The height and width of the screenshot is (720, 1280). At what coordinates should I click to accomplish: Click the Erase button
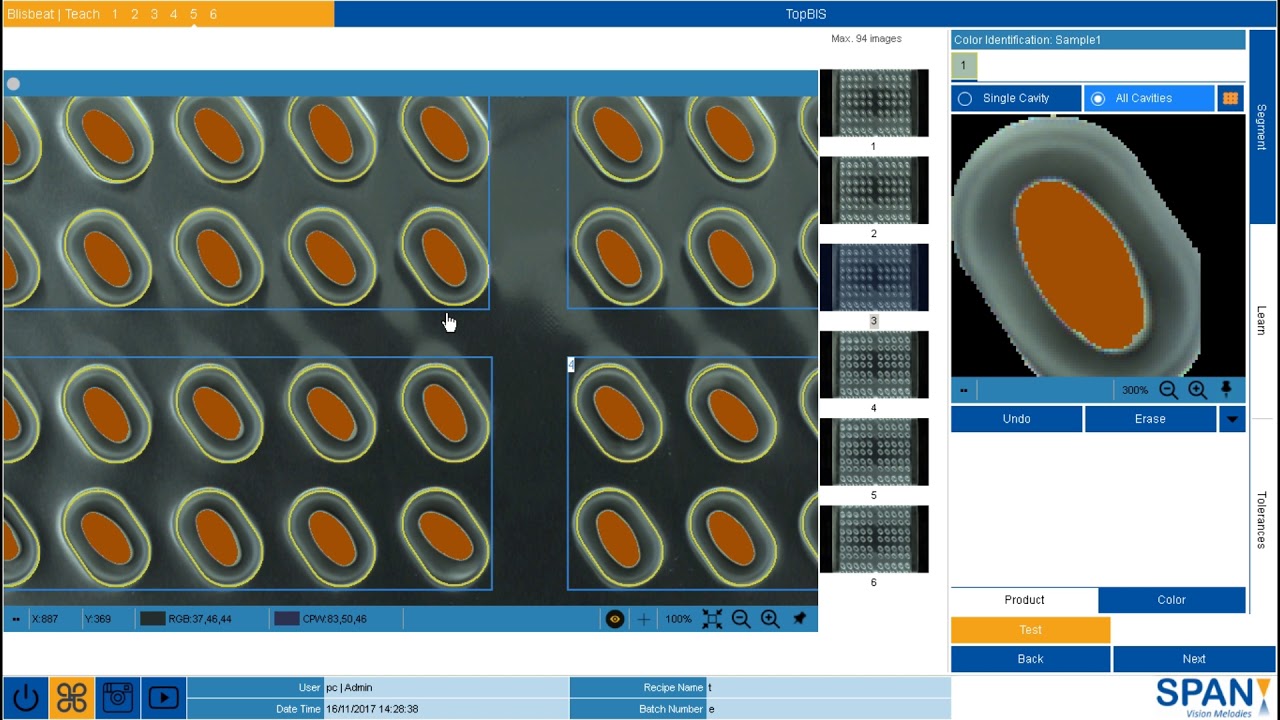point(1150,419)
